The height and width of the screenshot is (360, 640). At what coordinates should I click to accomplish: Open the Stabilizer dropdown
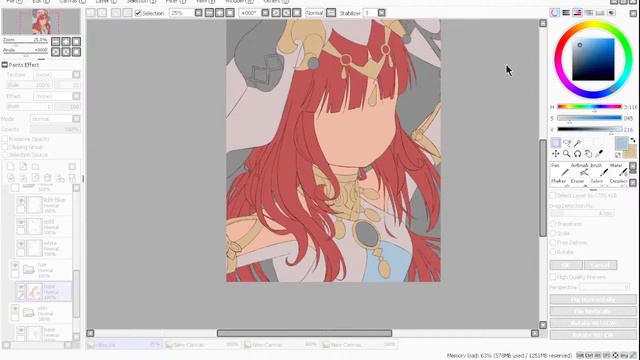click(x=382, y=13)
